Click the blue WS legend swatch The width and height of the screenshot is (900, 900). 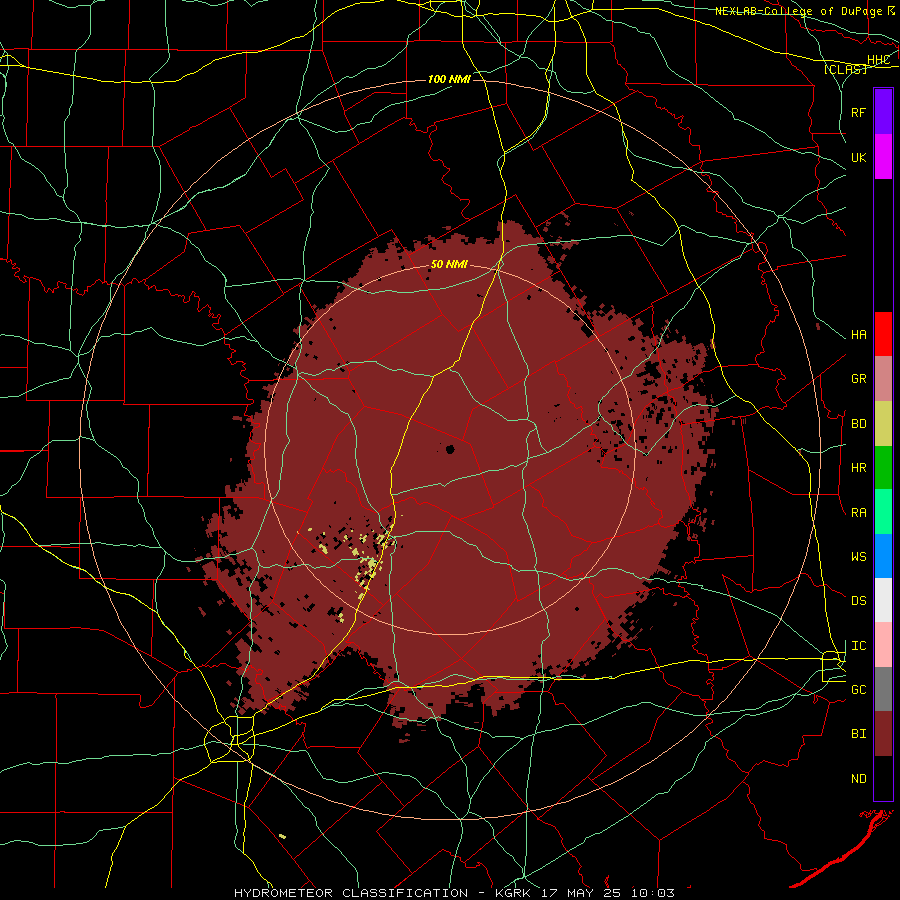tap(883, 556)
